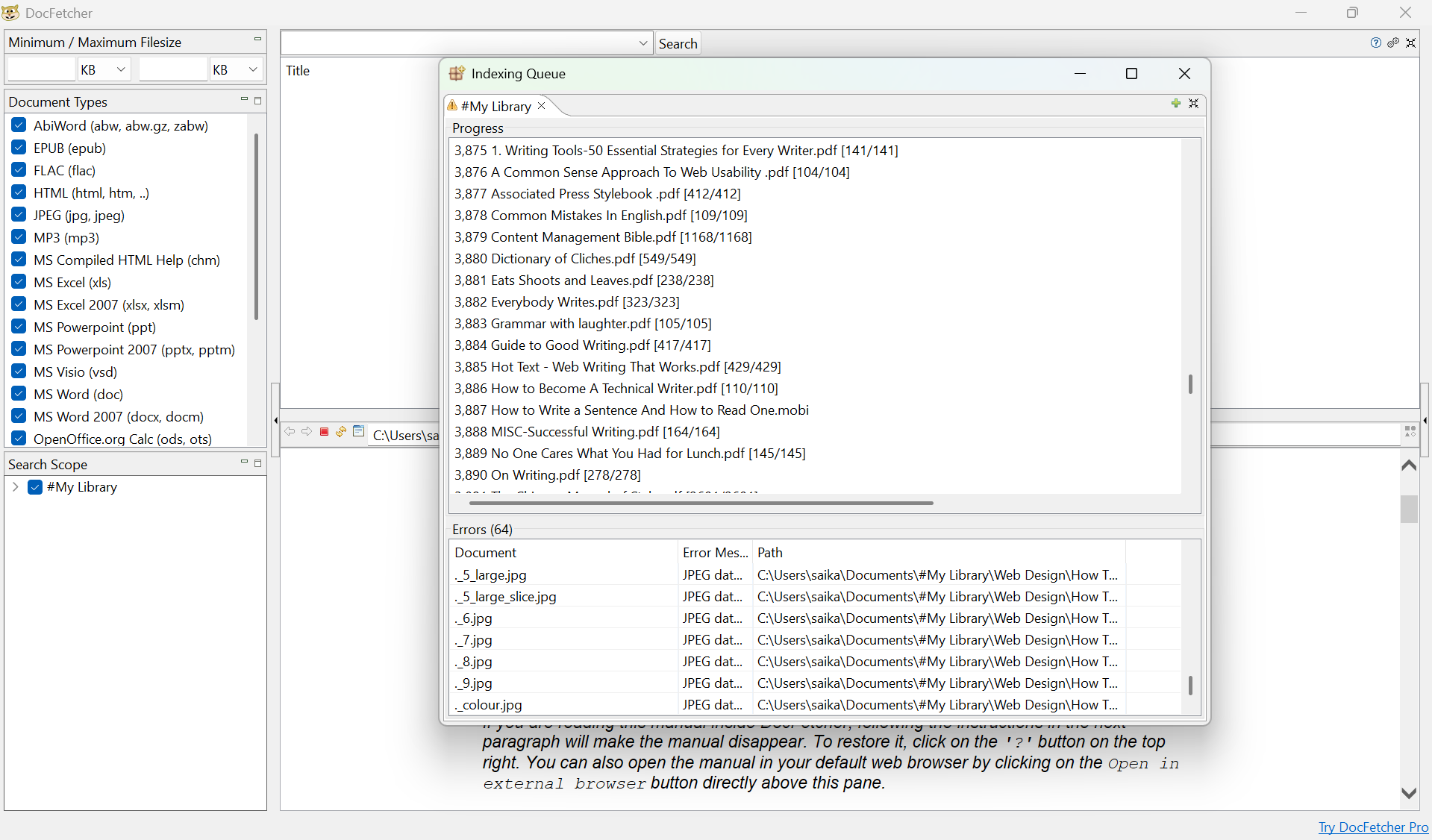The image size is (1432, 840).
Task: Uncheck EPUB document type
Action: tap(19, 148)
